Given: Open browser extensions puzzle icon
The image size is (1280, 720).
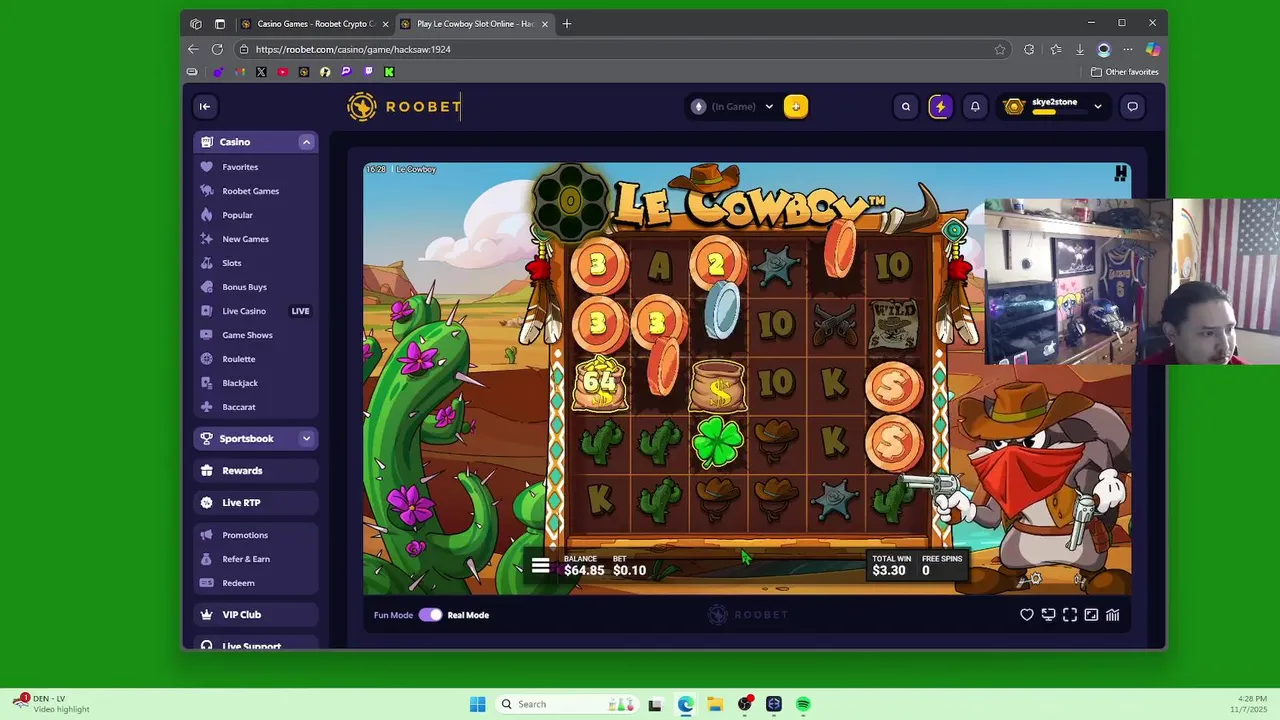Looking at the screenshot, I should click(x=1029, y=49).
